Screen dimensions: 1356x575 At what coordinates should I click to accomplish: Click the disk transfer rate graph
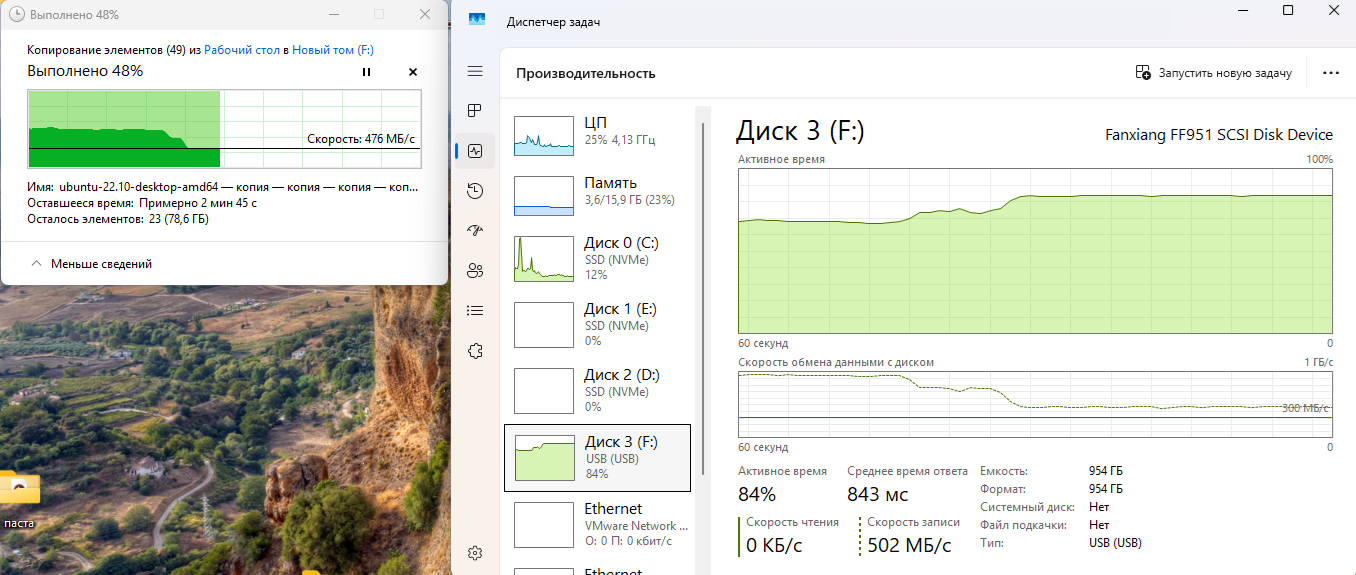(x=1035, y=405)
